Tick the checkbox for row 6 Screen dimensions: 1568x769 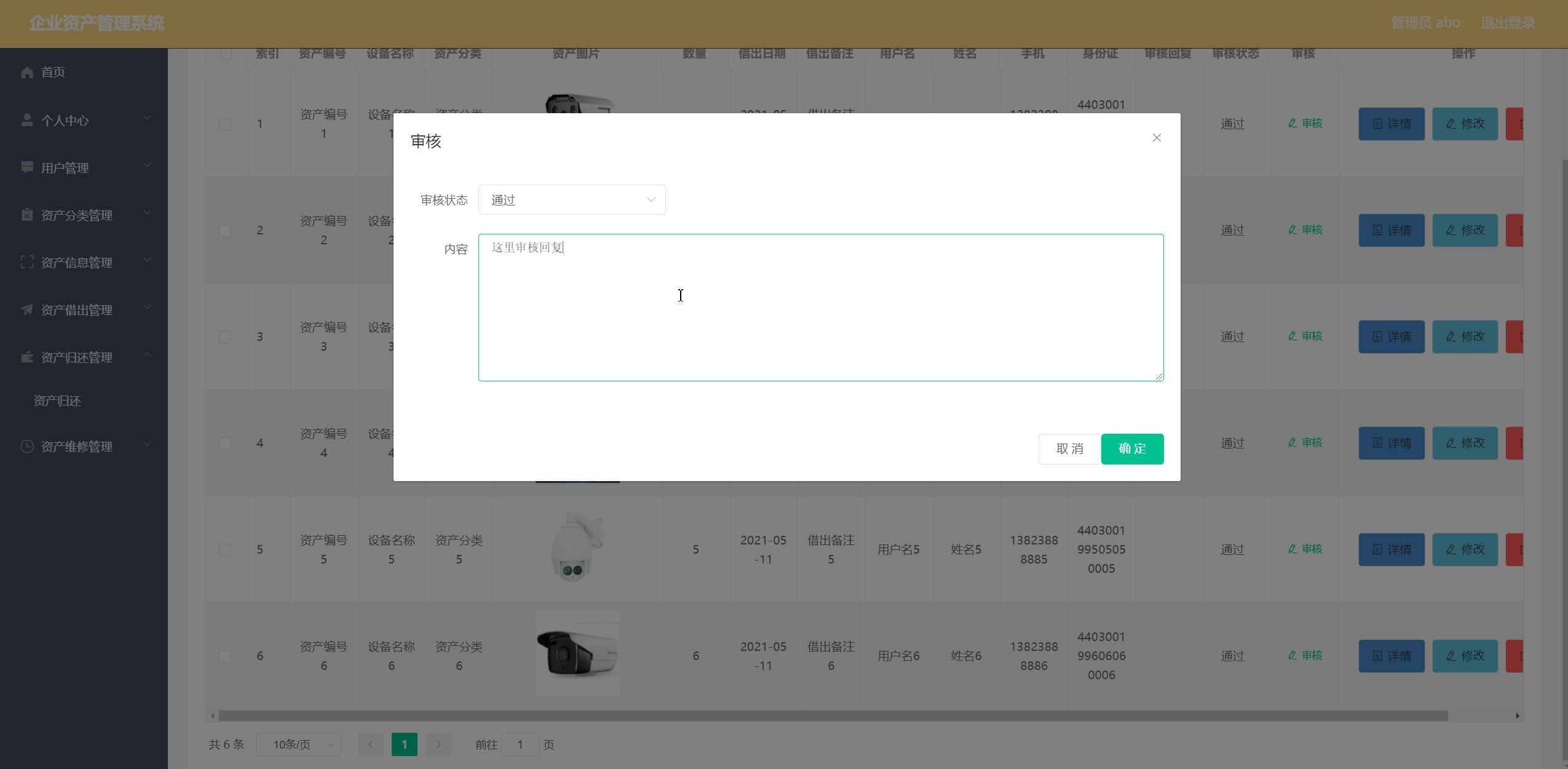225,656
